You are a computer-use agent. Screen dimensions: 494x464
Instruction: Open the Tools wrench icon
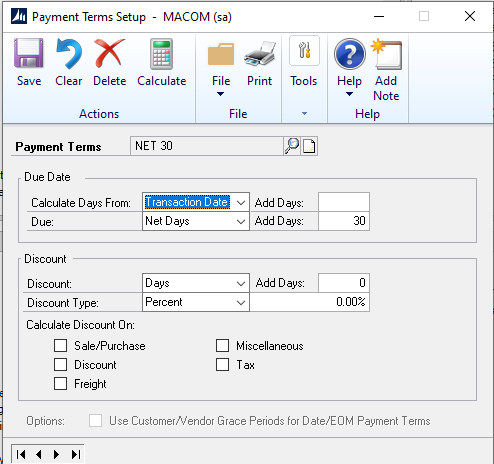(x=304, y=50)
